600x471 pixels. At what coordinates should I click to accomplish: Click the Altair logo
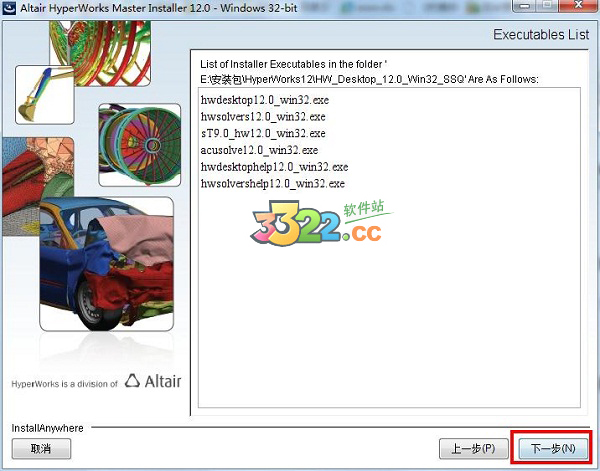pyautogui.click(x=153, y=381)
